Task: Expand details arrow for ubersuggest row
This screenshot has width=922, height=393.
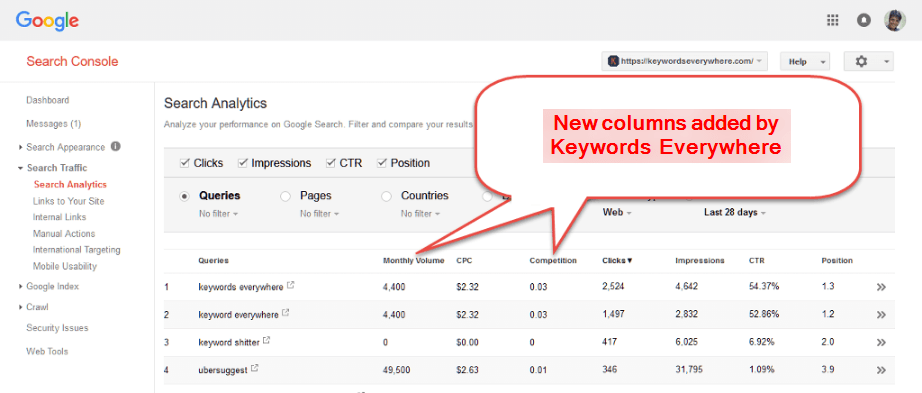Action: click(x=881, y=370)
